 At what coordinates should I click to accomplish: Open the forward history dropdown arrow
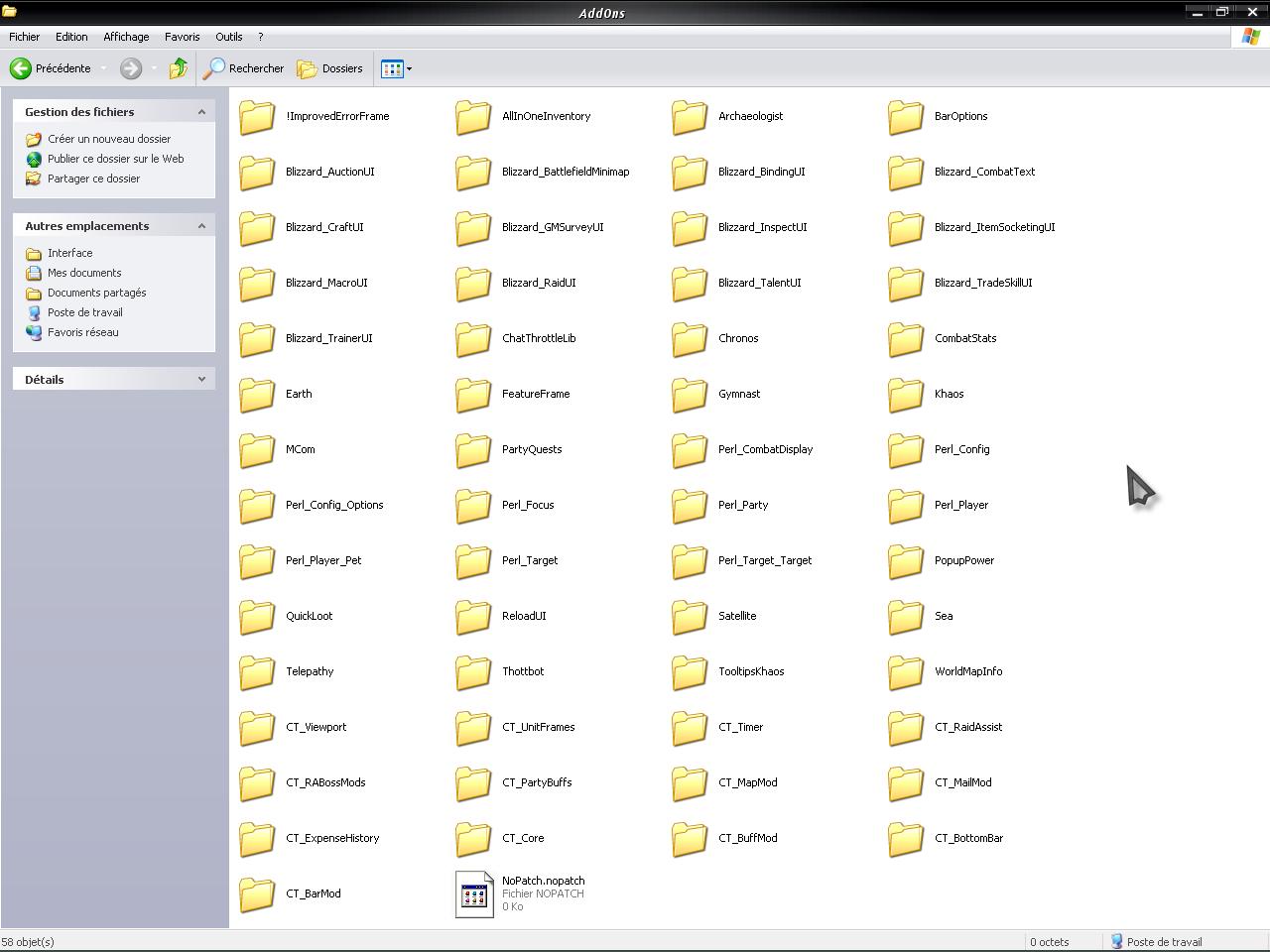[154, 68]
